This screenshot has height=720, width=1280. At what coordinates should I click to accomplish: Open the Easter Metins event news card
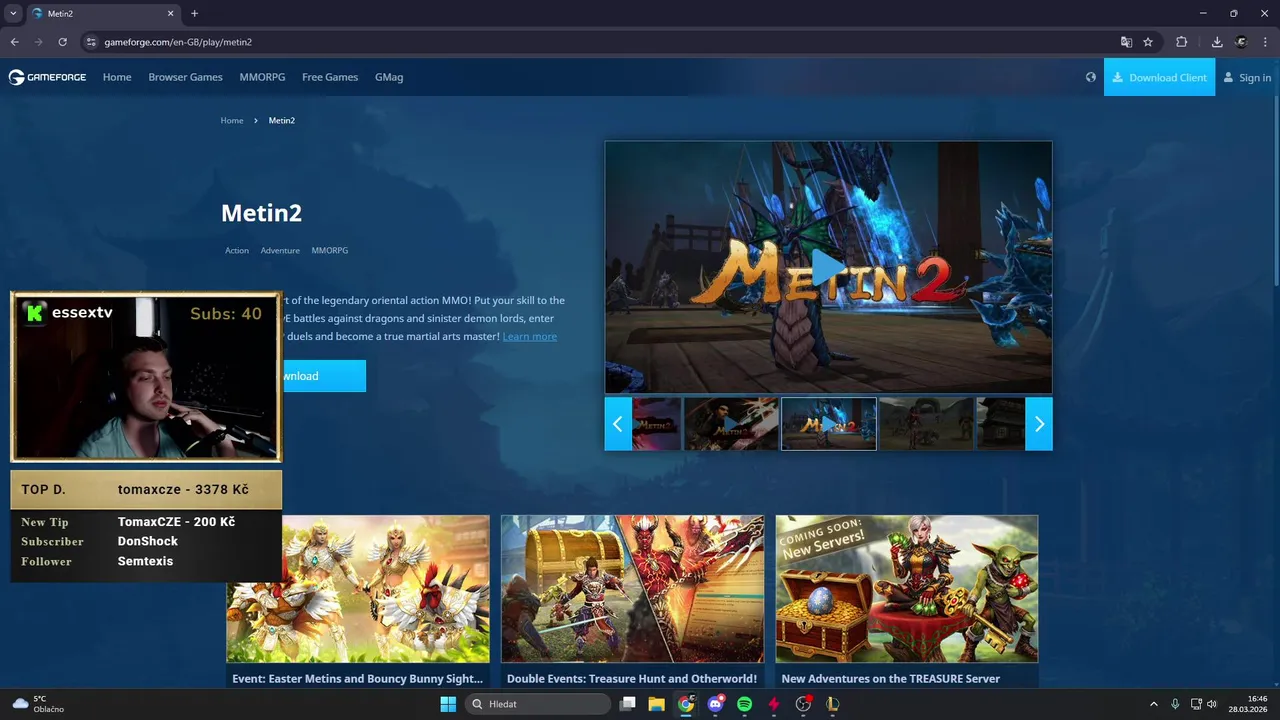(358, 602)
